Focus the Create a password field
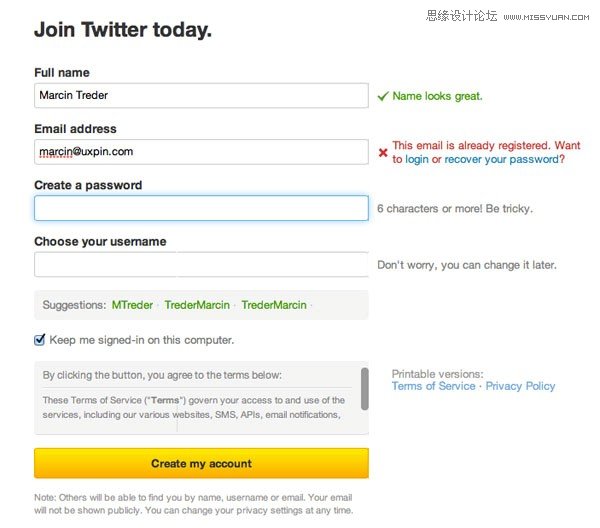Viewport: 600px width, 528px height. (201, 208)
